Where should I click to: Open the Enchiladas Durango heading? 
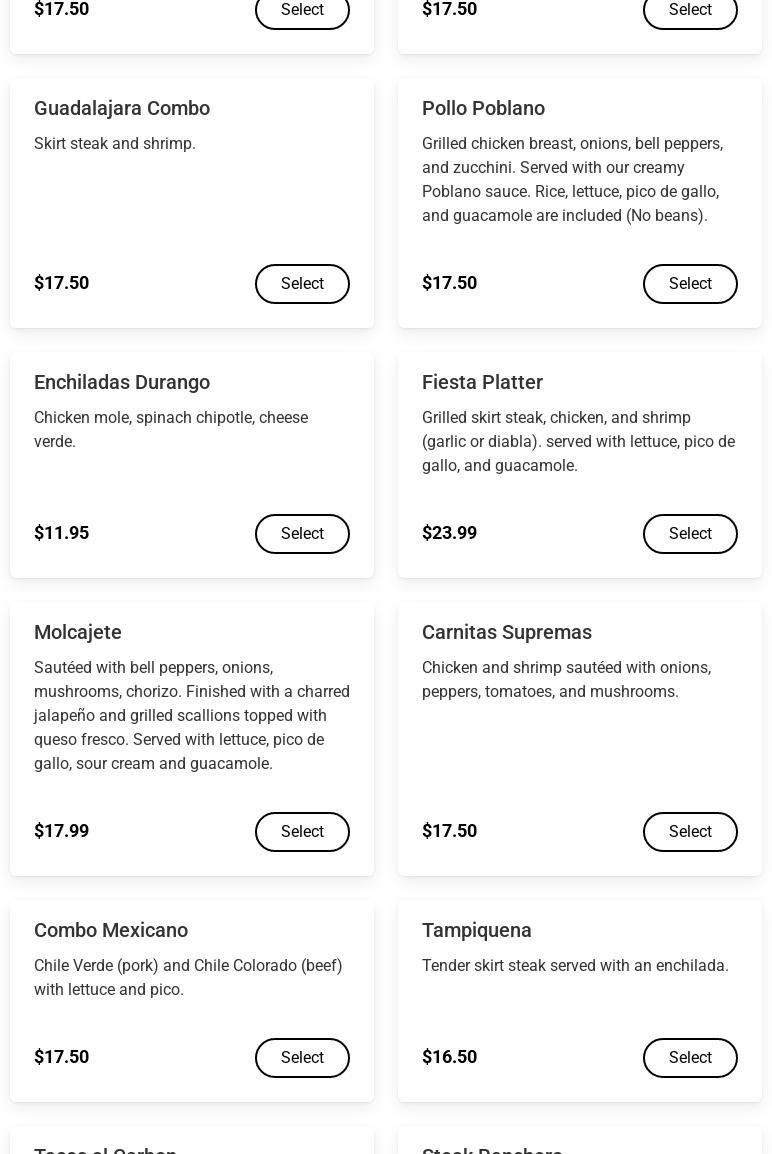(x=122, y=382)
